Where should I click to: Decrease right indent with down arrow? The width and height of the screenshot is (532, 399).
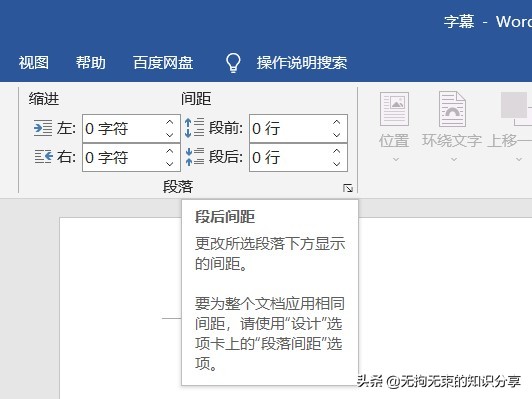170,164
